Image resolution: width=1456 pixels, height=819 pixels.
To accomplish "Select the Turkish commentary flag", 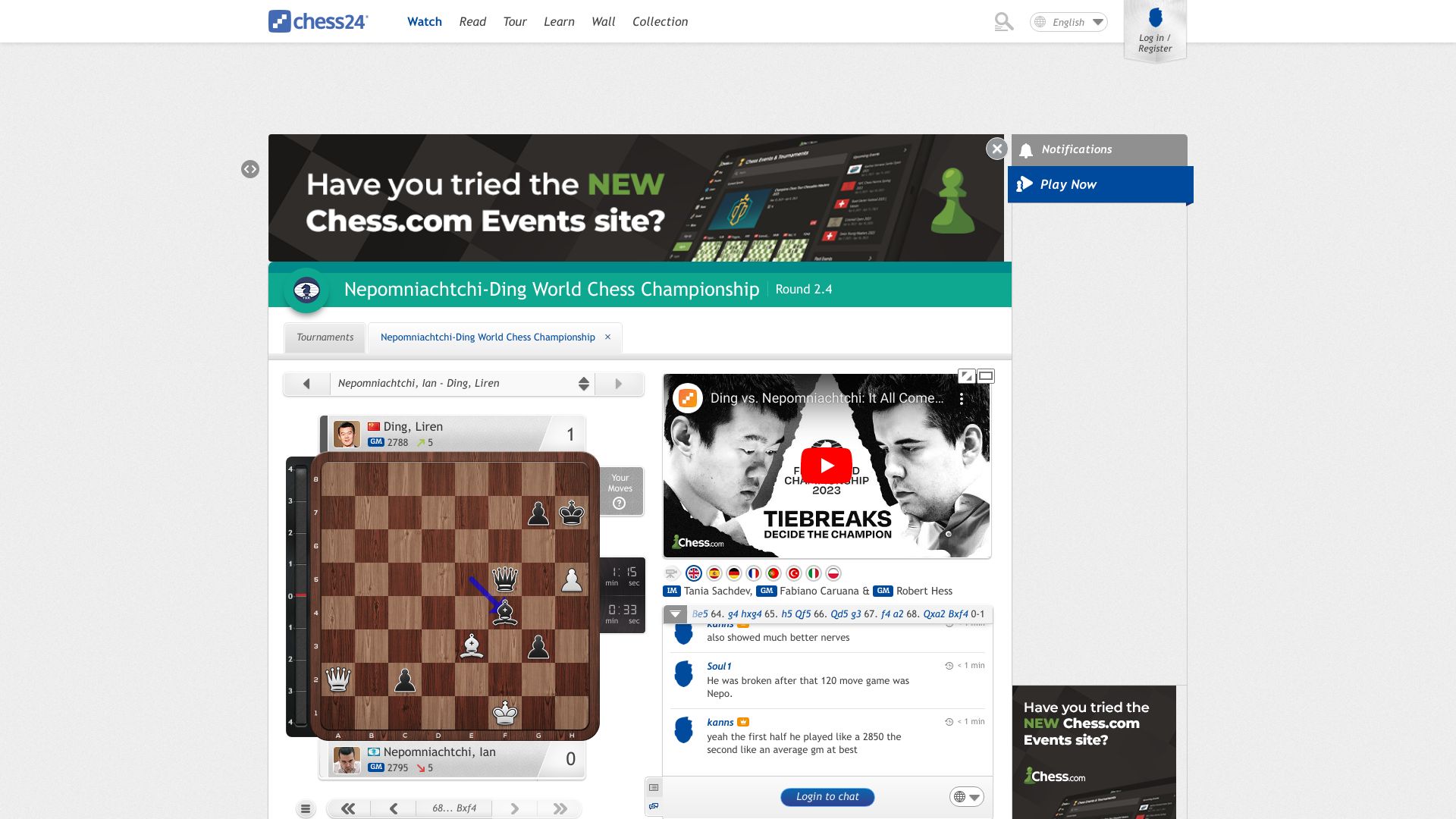I will (794, 573).
